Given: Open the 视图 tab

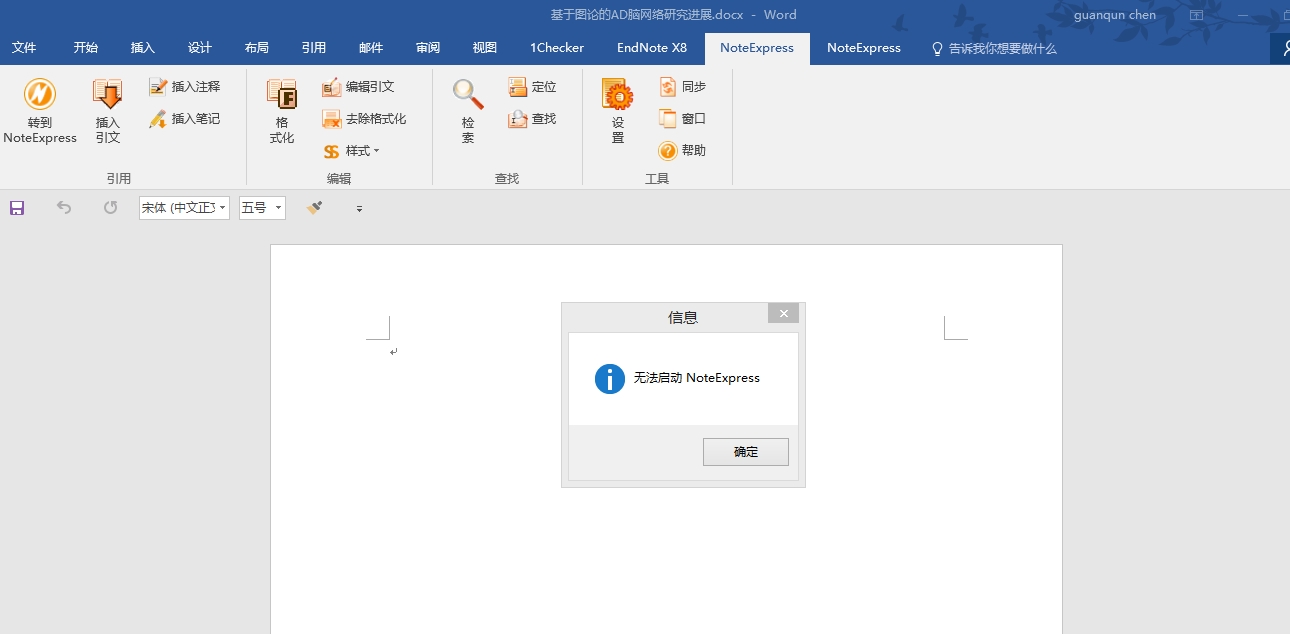Looking at the screenshot, I should click(485, 48).
